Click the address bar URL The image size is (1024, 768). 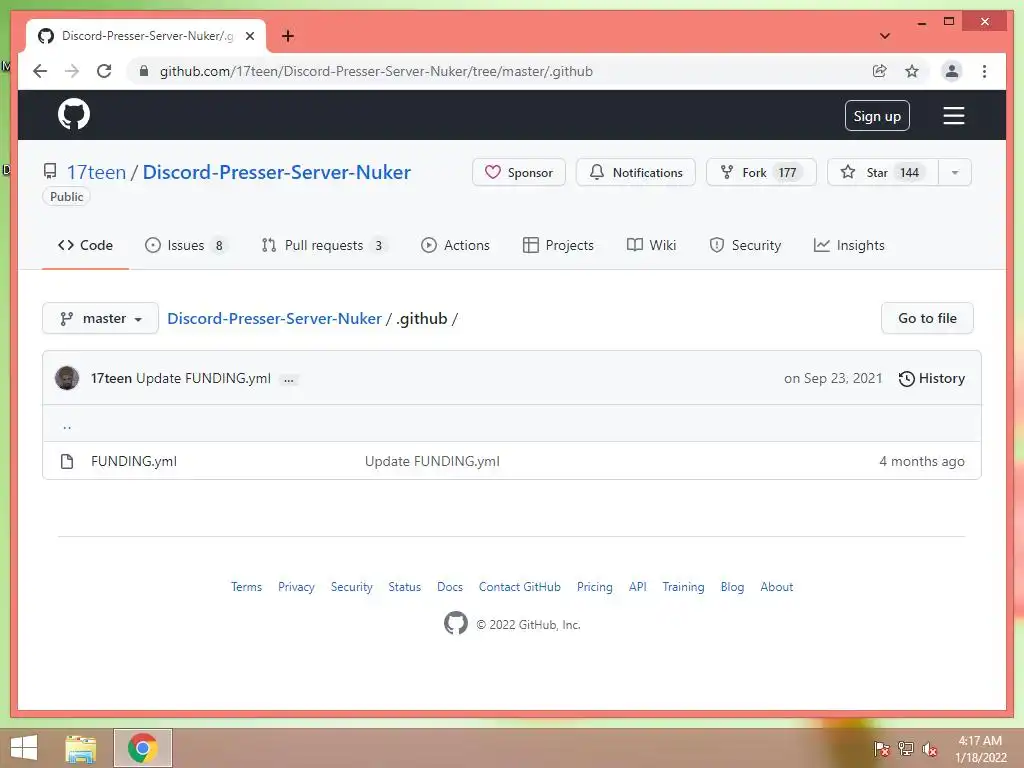pyautogui.click(x=376, y=71)
